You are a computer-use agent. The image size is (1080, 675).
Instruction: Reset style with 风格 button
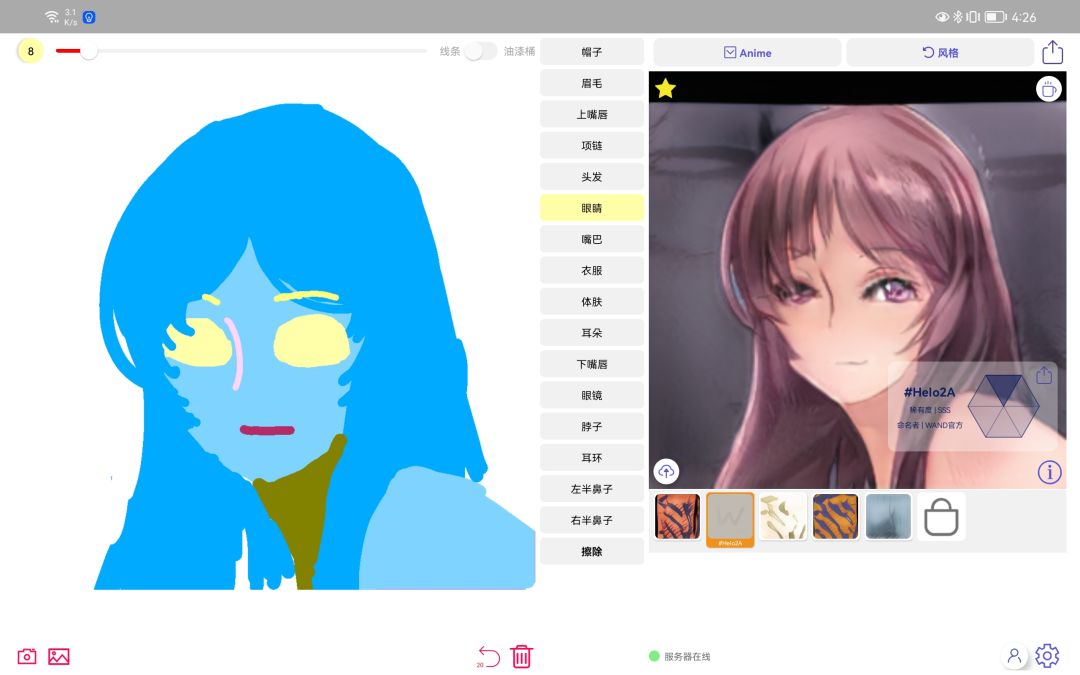pyautogui.click(x=940, y=52)
